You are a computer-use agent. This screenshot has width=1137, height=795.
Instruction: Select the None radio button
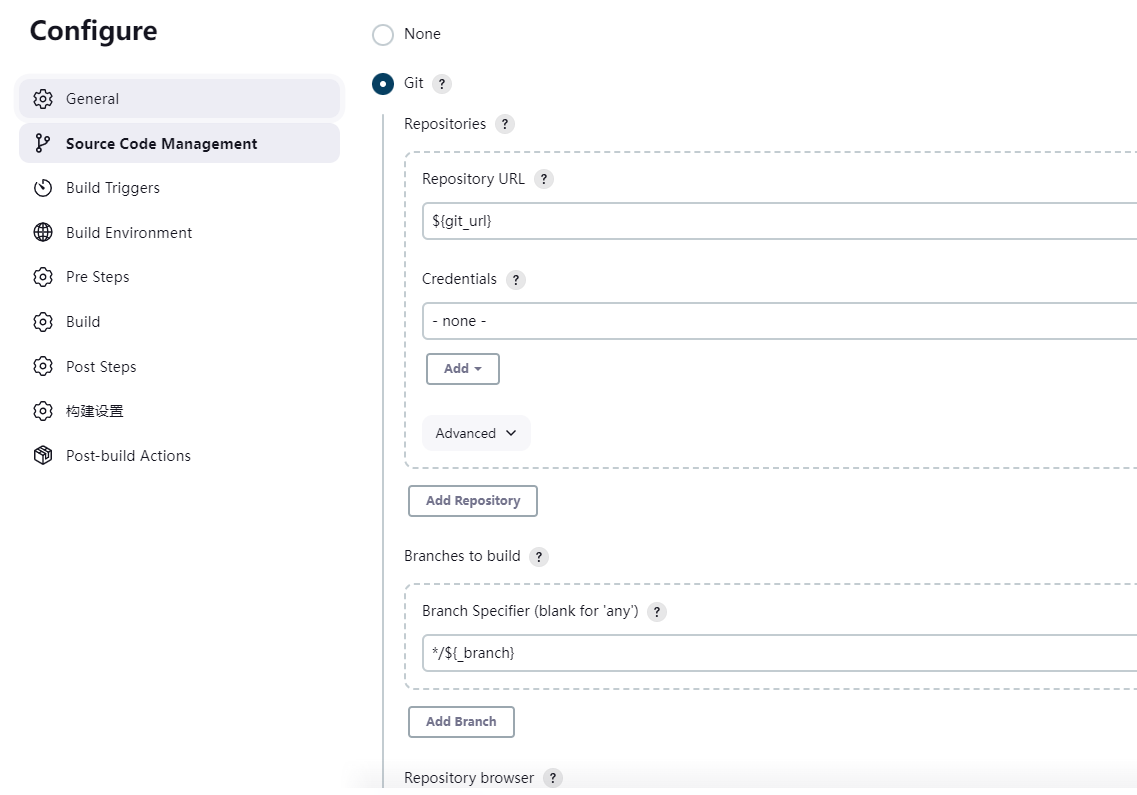pos(383,35)
